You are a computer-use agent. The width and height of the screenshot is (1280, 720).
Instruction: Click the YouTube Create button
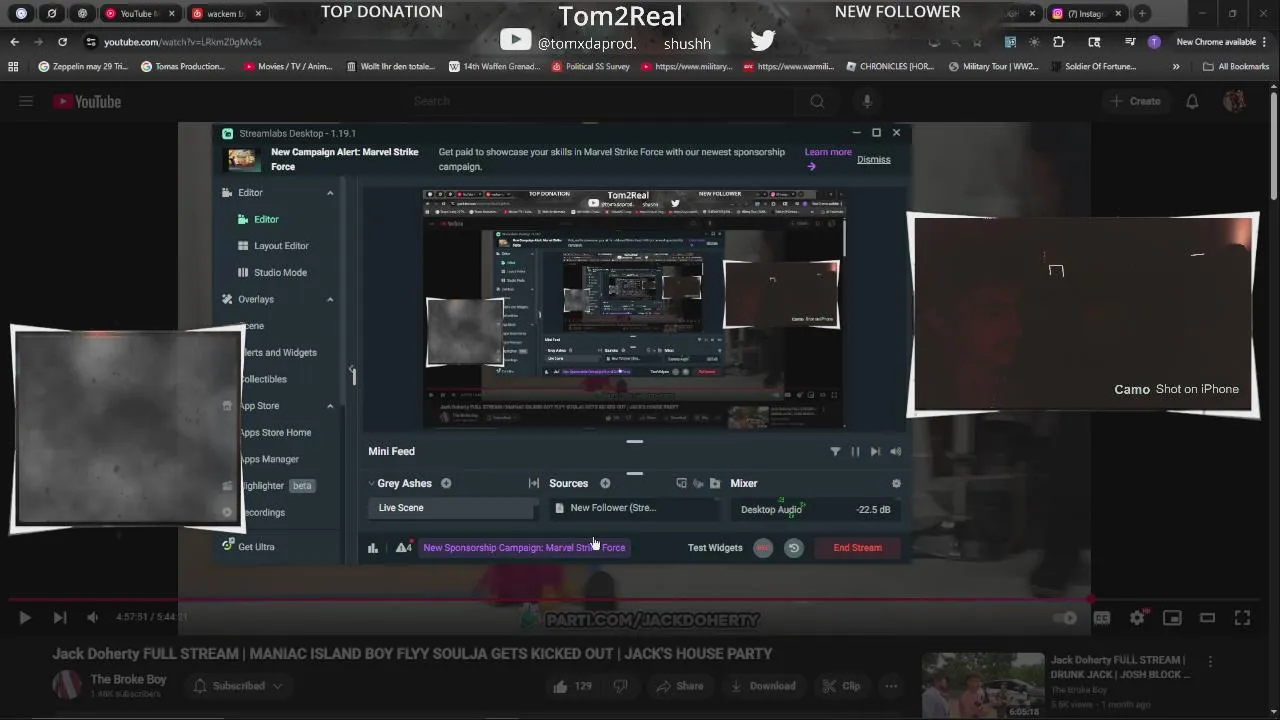tap(1135, 101)
